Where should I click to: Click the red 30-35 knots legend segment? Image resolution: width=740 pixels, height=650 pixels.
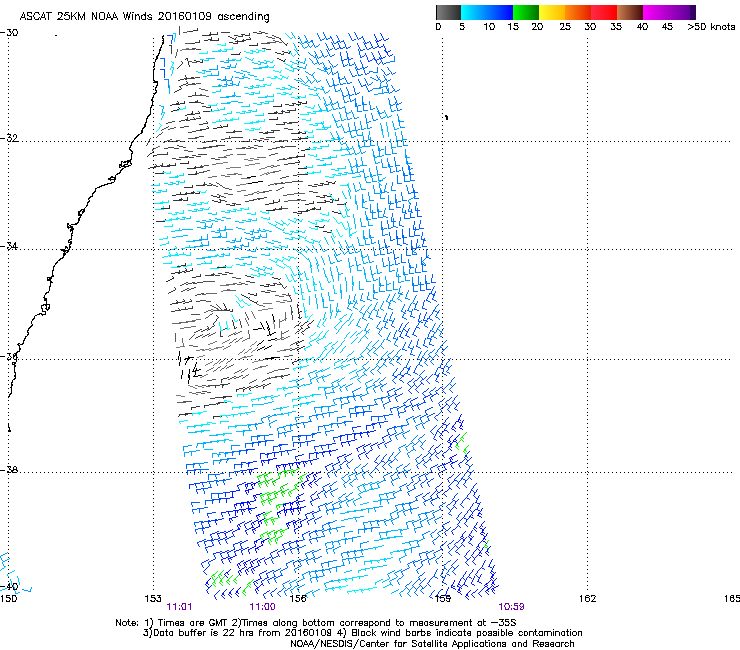[x=604, y=12]
